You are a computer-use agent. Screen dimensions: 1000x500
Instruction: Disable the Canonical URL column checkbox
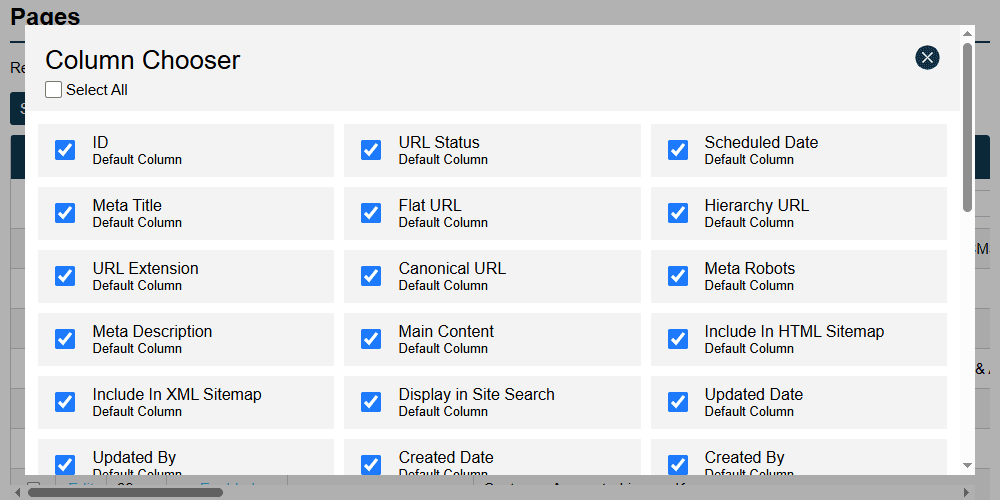pos(371,276)
